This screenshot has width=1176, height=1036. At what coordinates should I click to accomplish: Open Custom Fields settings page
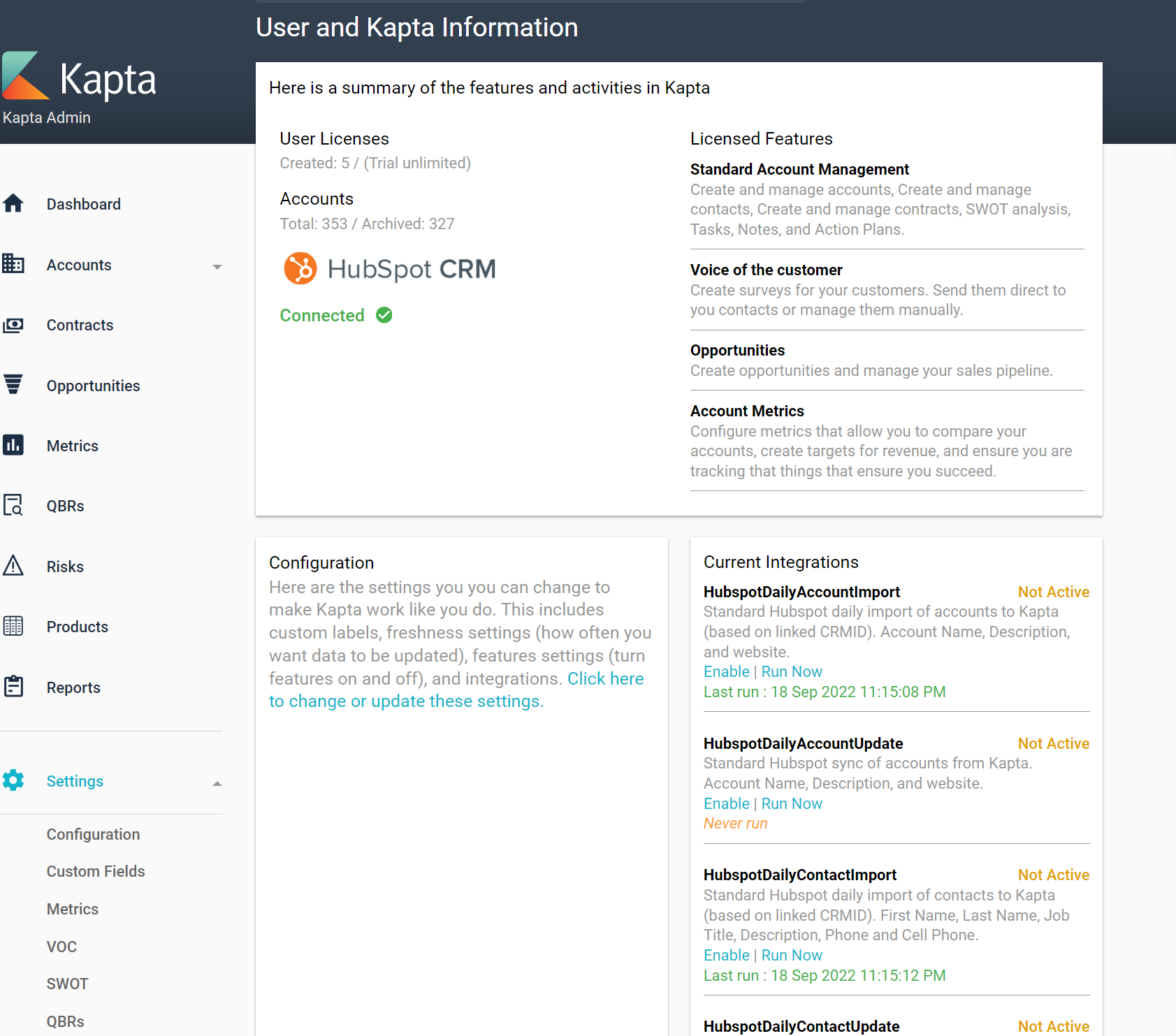tap(96, 871)
